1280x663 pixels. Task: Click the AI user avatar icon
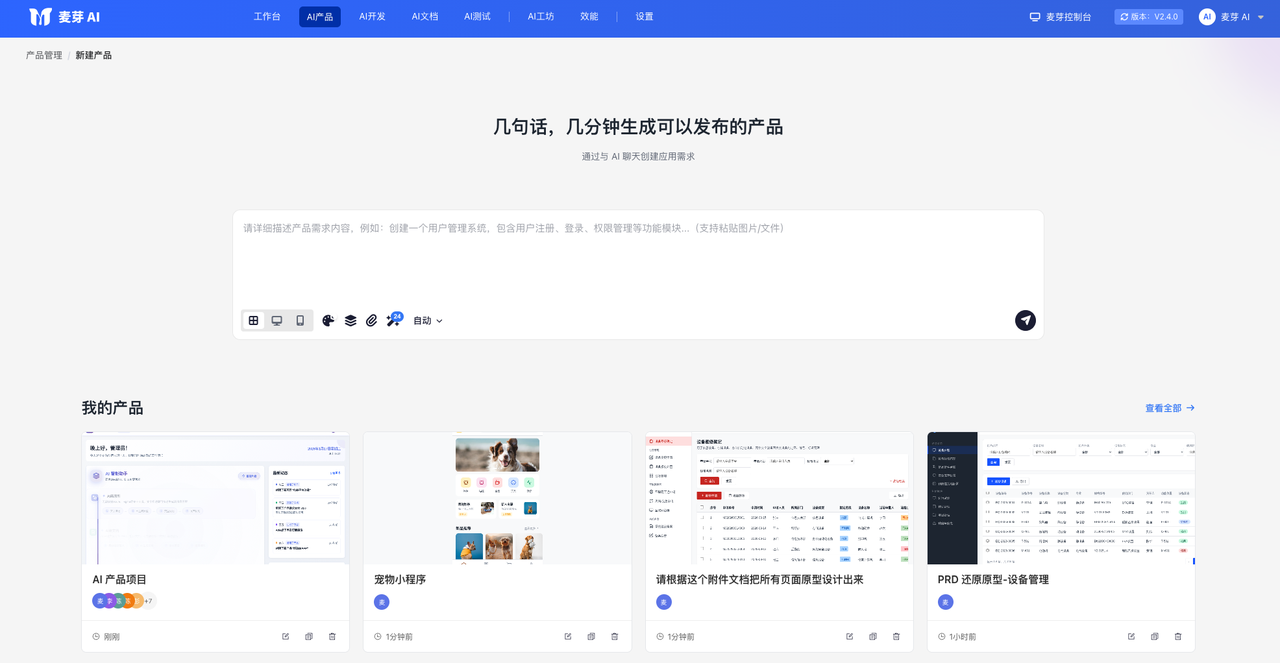click(x=1207, y=17)
